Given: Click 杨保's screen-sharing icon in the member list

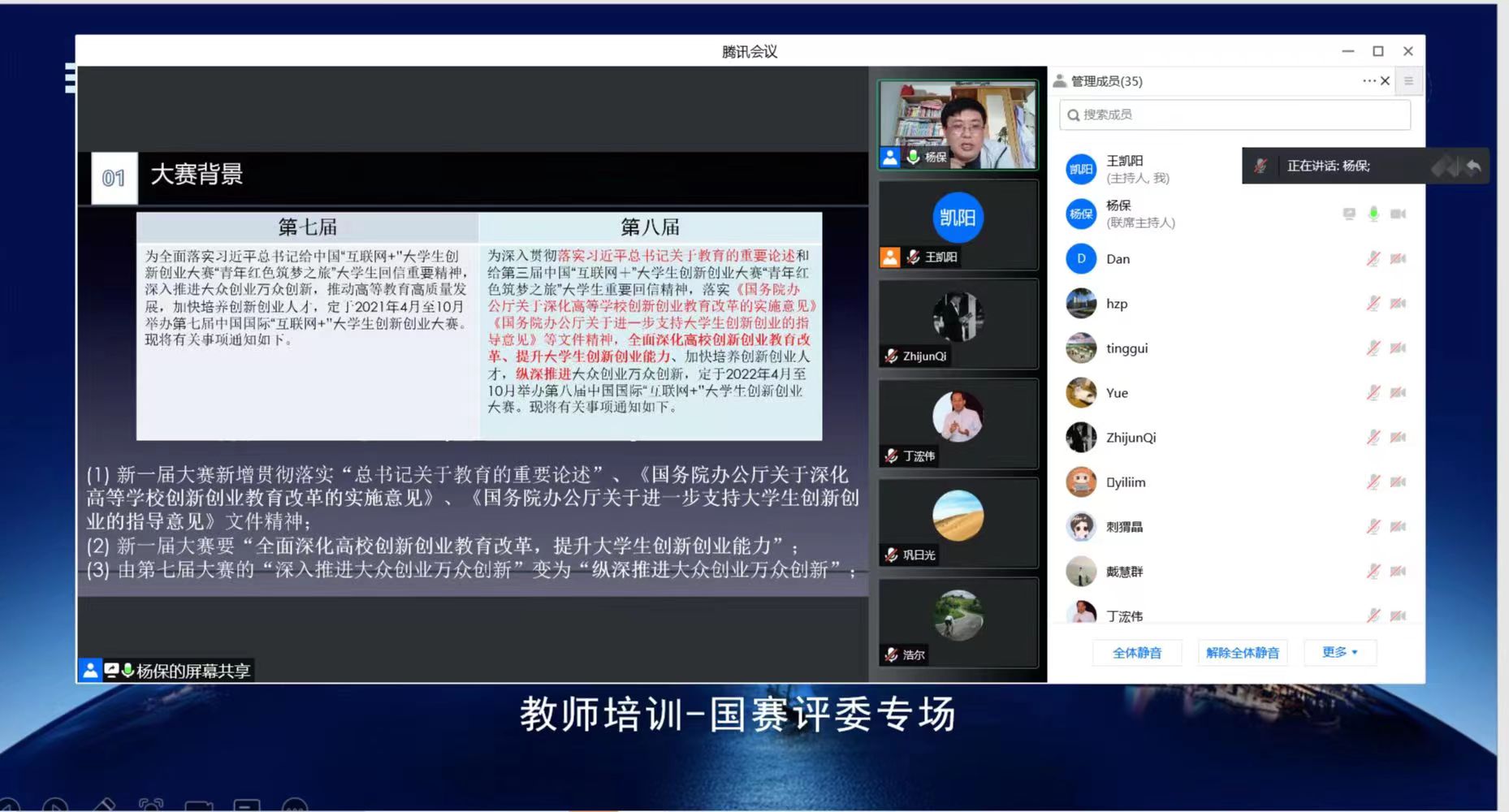Looking at the screenshot, I should tap(1349, 214).
